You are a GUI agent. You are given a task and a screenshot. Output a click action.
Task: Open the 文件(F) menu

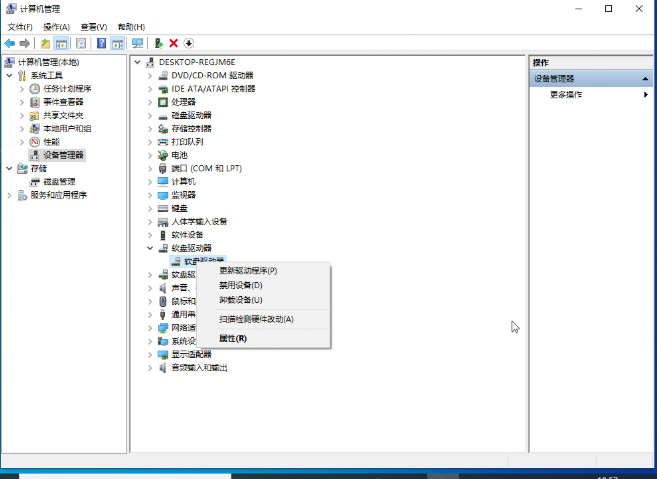pyautogui.click(x=20, y=27)
